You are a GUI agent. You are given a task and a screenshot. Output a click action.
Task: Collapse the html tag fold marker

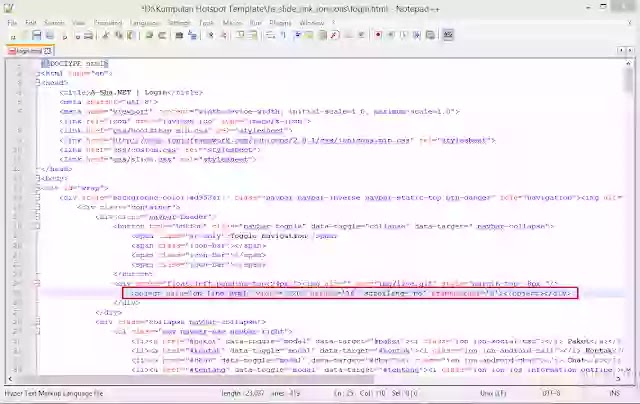pyautogui.click(x=38, y=73)
